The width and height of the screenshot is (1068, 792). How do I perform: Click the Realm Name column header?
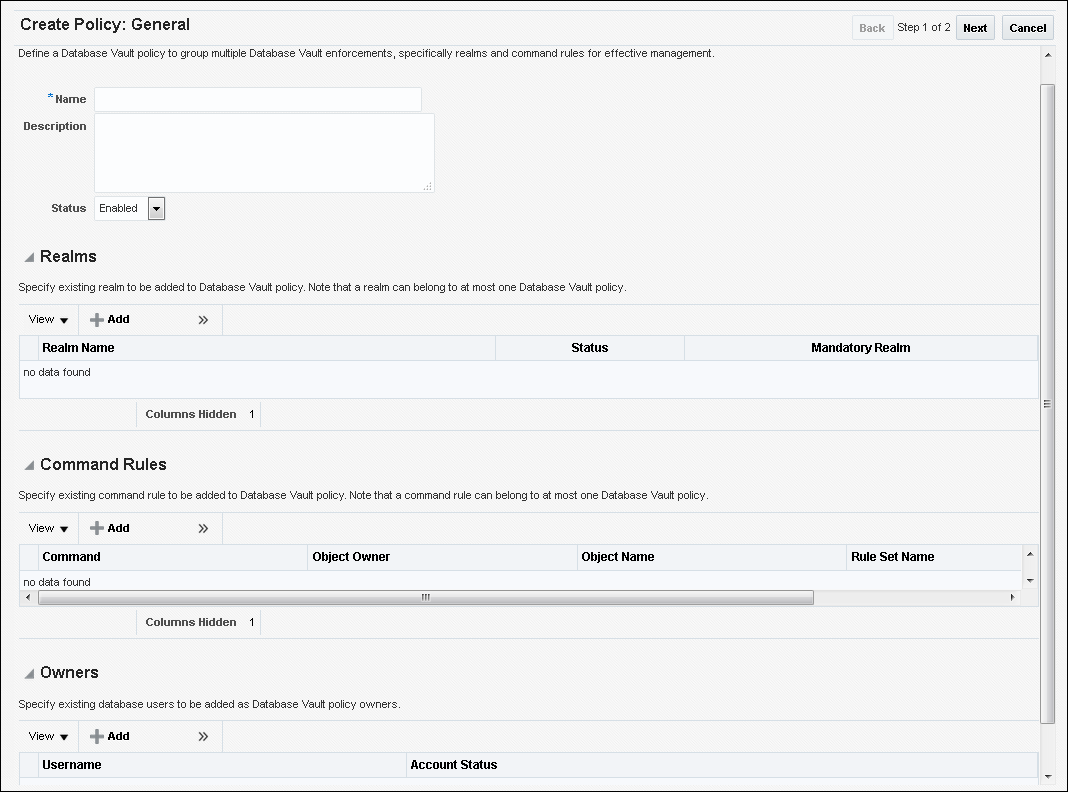click(x=78, y=348)
